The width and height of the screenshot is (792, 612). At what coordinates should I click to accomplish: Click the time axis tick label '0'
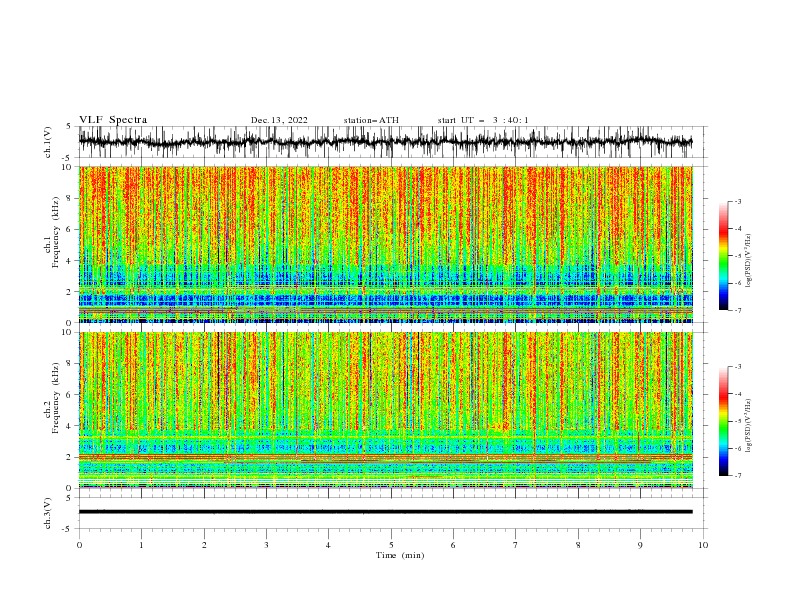pos(79,545)
